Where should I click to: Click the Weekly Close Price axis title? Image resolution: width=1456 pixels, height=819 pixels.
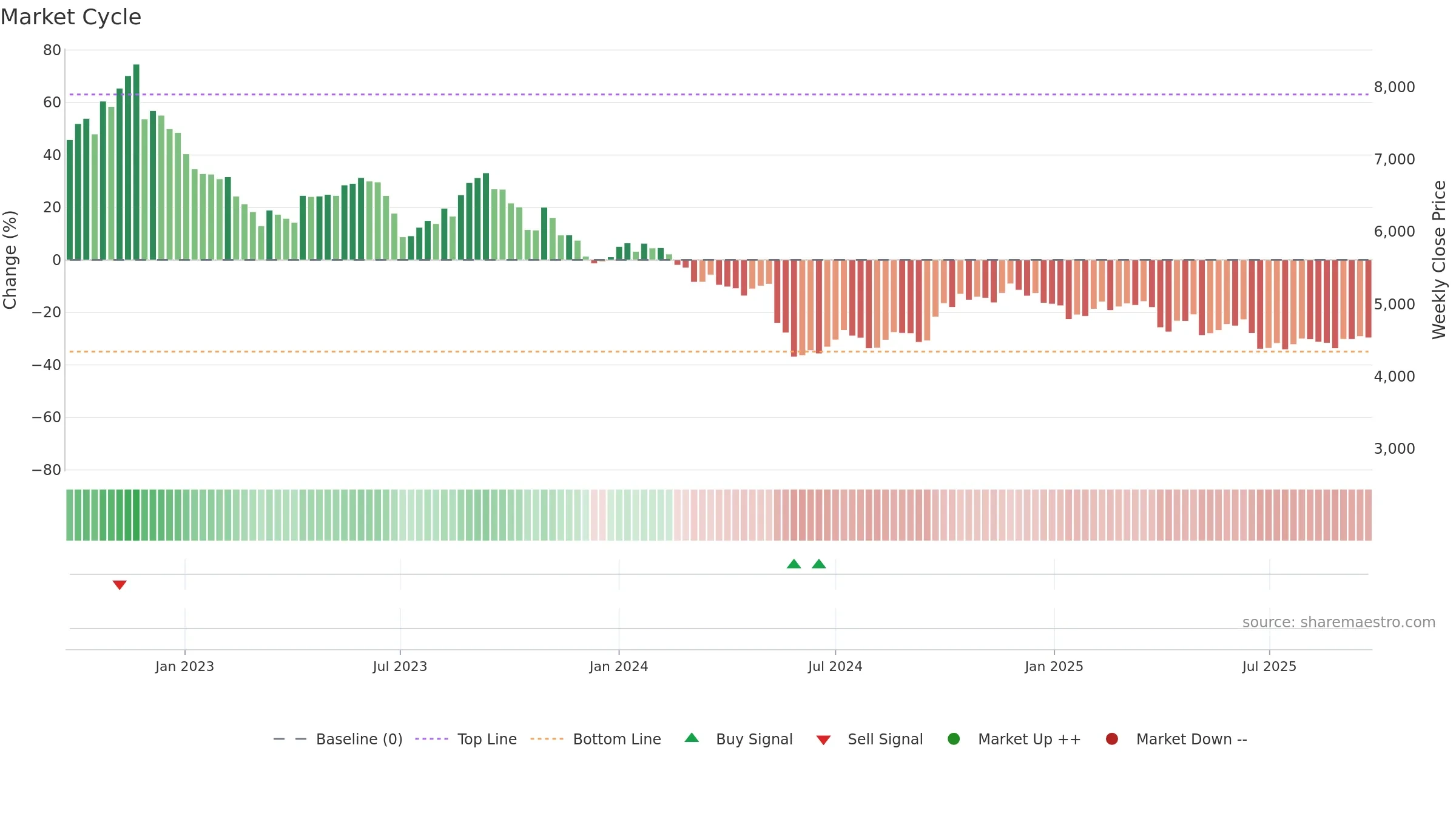click(1439, 260)
